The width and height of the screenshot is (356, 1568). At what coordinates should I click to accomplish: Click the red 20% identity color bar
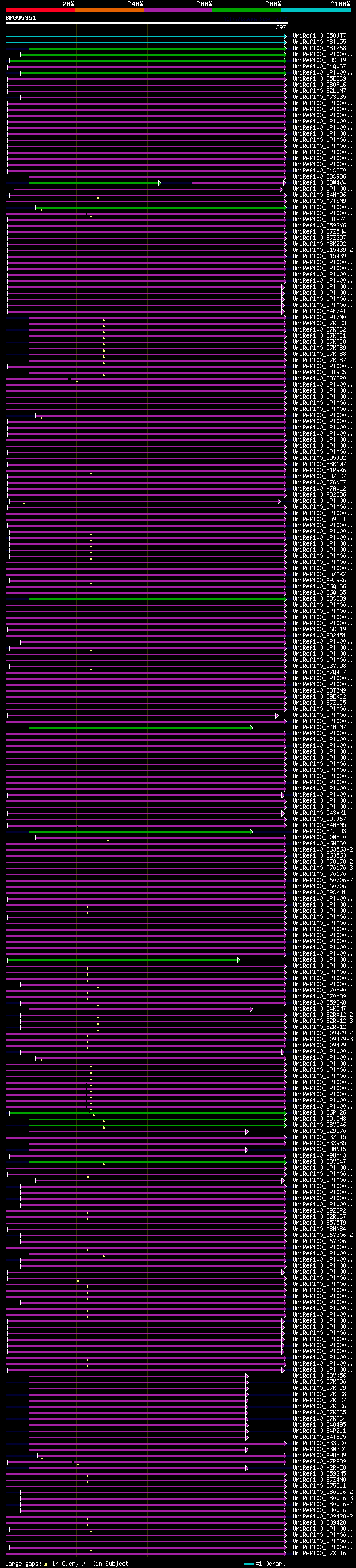[40, 10]
